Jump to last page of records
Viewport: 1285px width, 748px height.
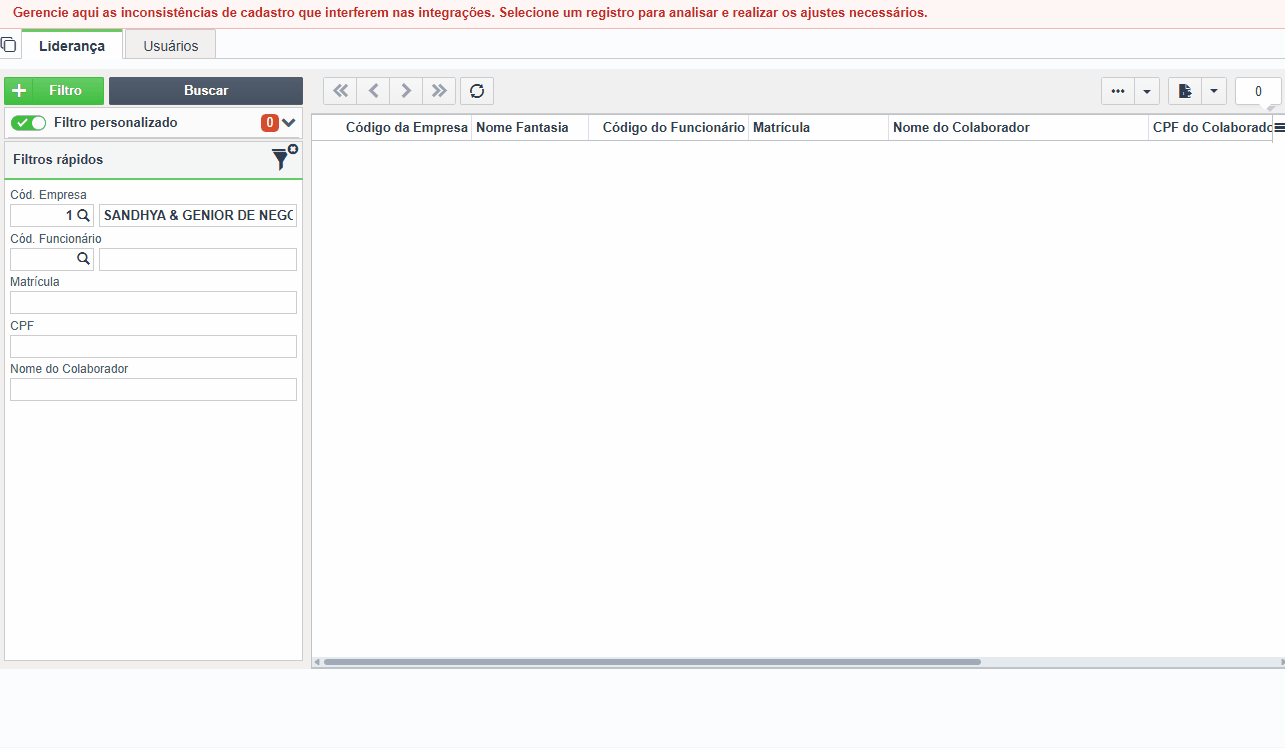pos(439,91)
